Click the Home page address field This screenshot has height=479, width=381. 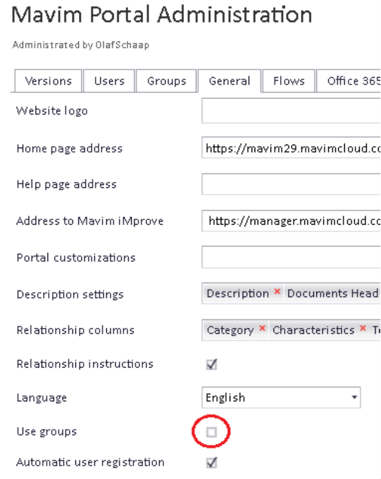pyautogui.click(x=291, y=147)
